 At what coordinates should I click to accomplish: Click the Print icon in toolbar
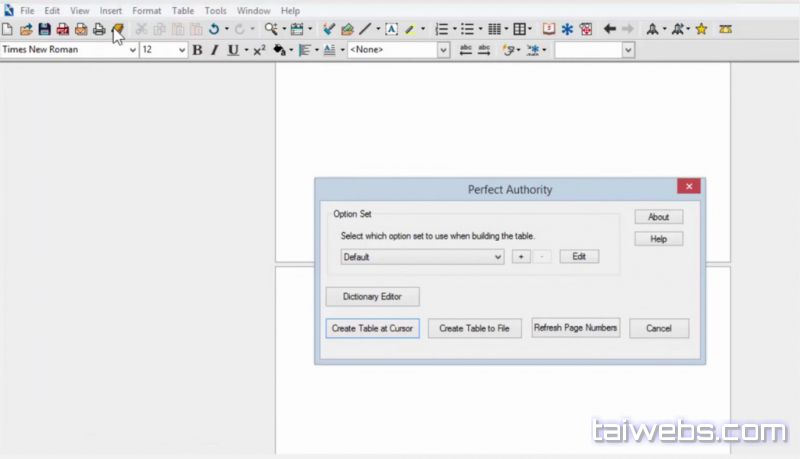click(x=99, y=30)
